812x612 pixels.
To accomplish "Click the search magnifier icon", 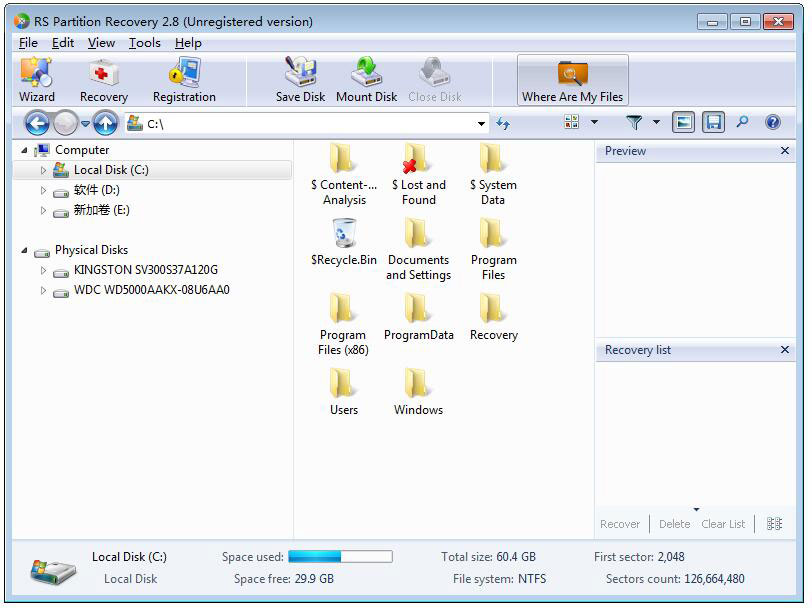I will [742, 122].
